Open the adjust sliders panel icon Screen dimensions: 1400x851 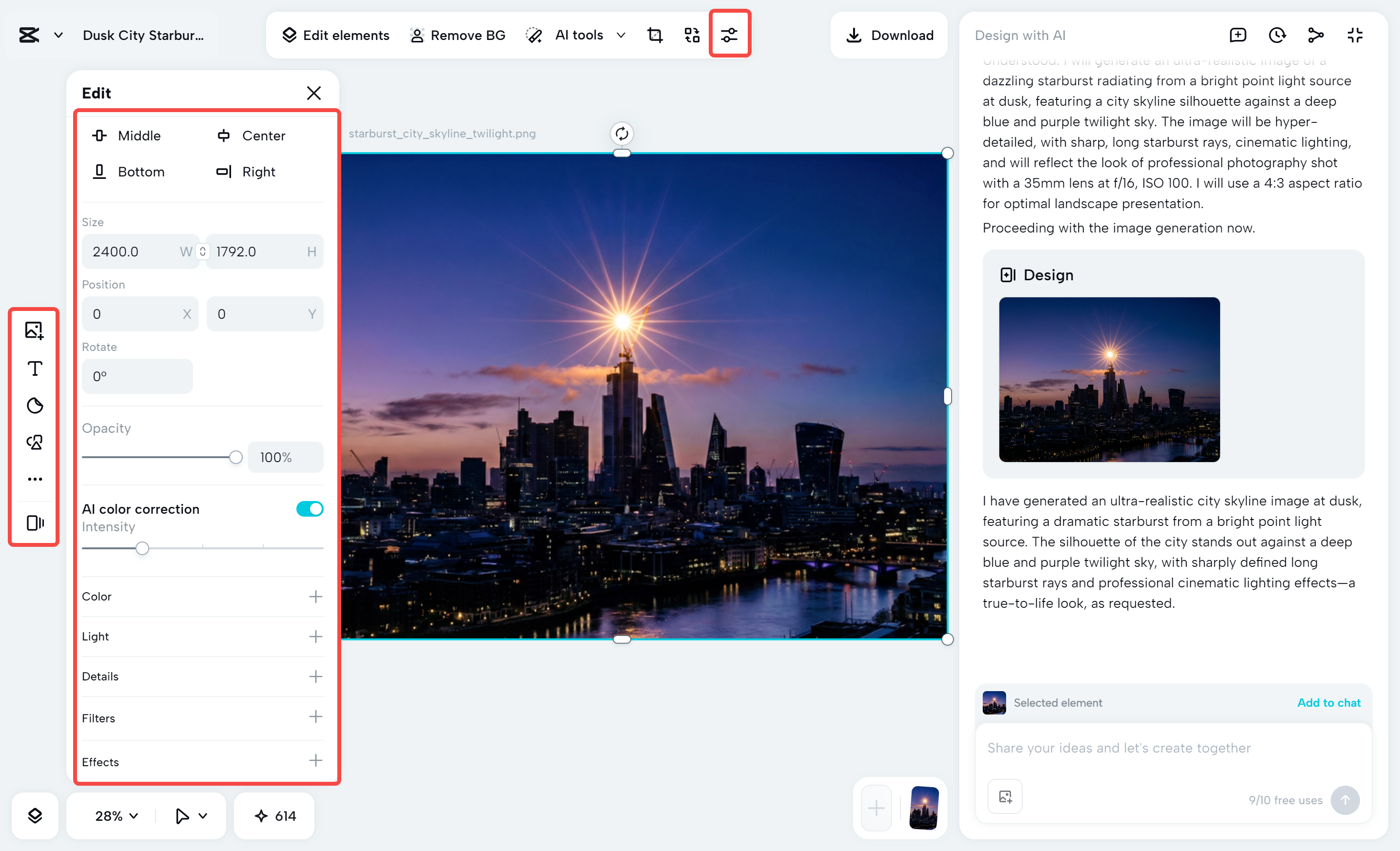(x=729, y=35)
